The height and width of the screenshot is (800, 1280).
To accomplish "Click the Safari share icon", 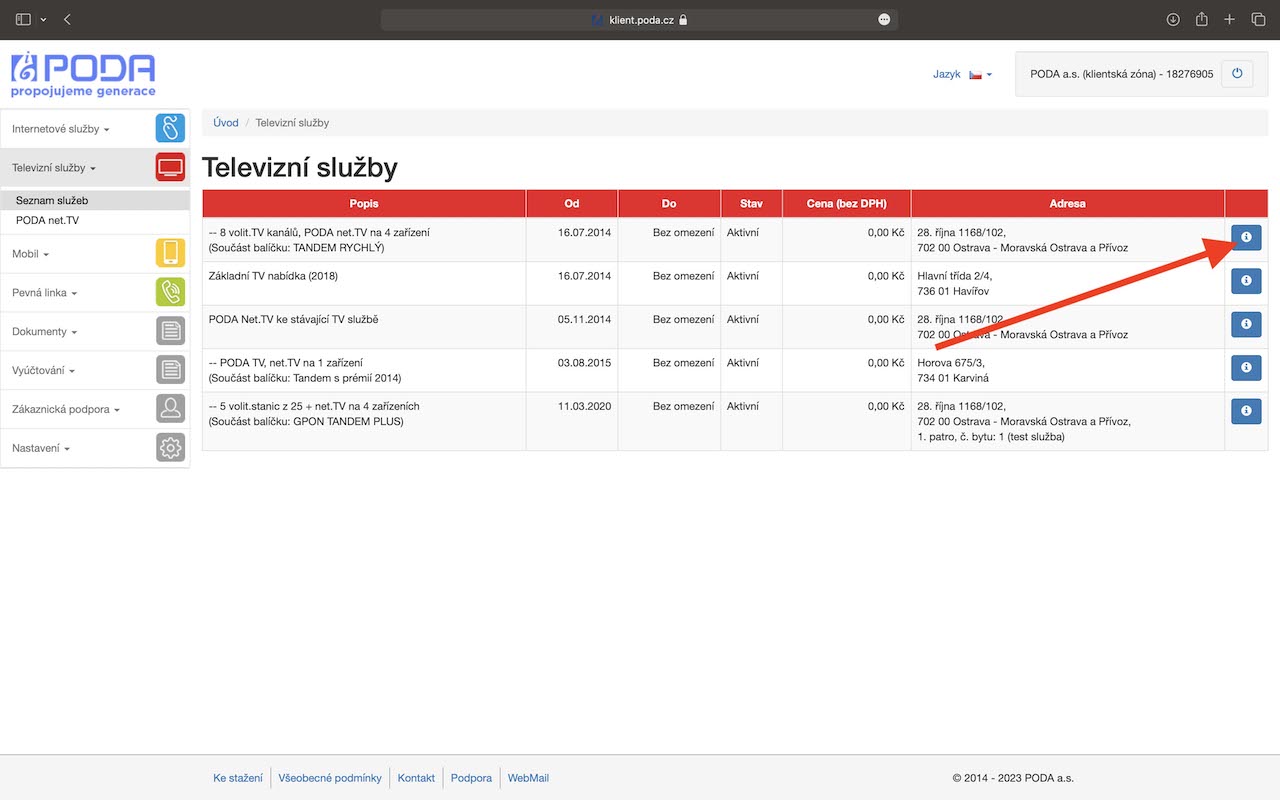I will point(1202,19).
